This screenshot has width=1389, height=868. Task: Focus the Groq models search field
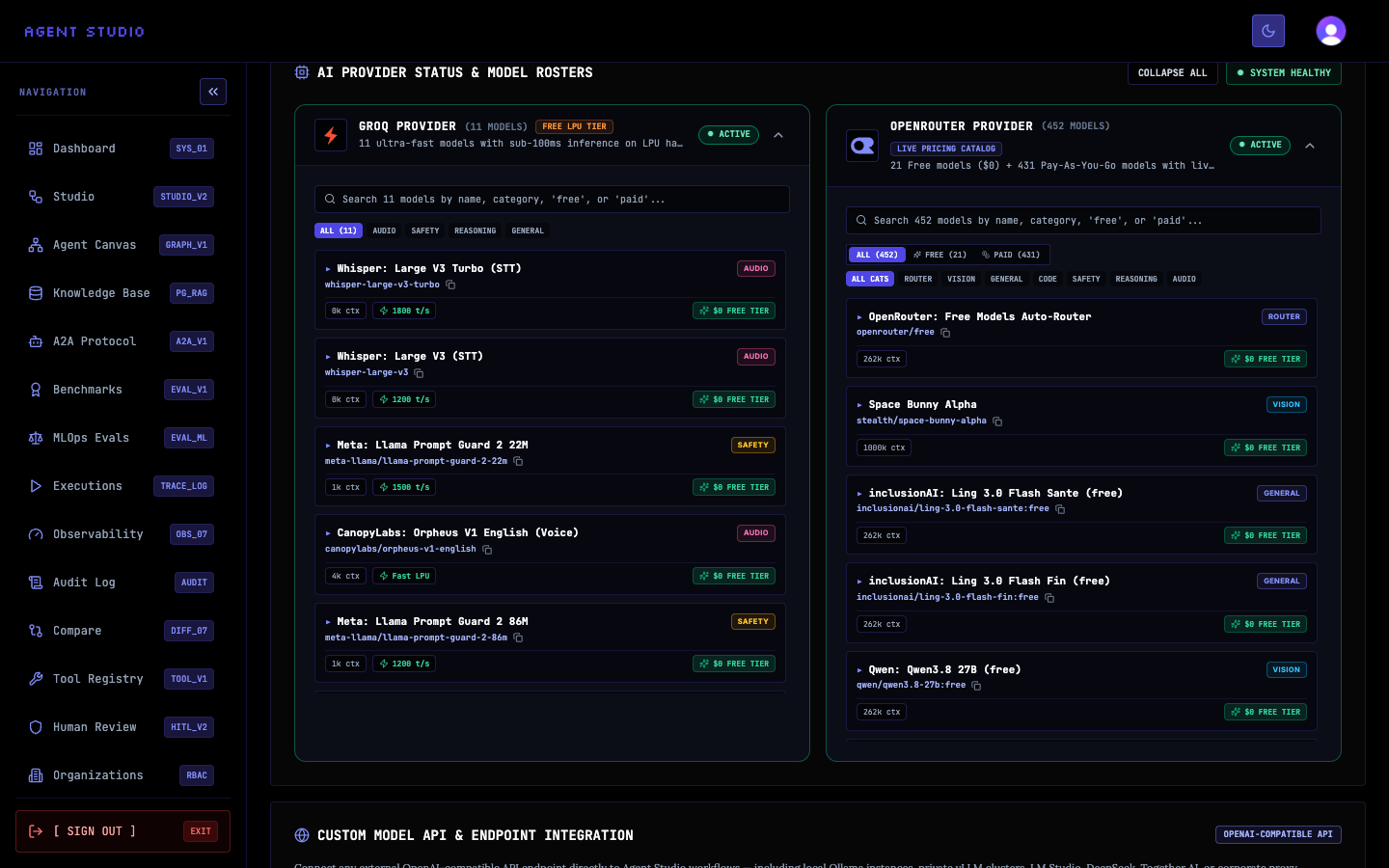pyautogui.click(x=552, y=200)
